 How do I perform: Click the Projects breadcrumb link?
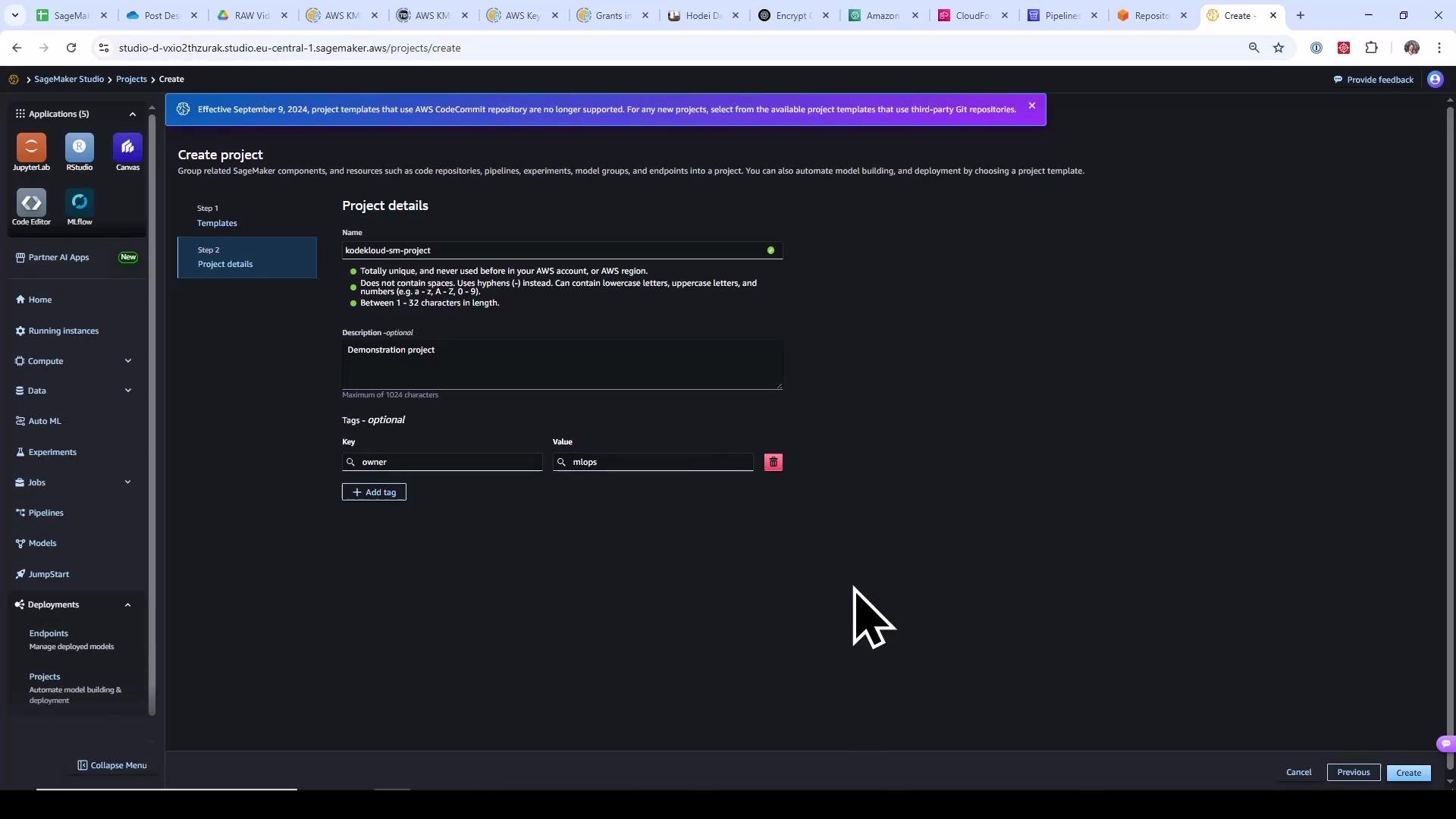coord(131,79)
